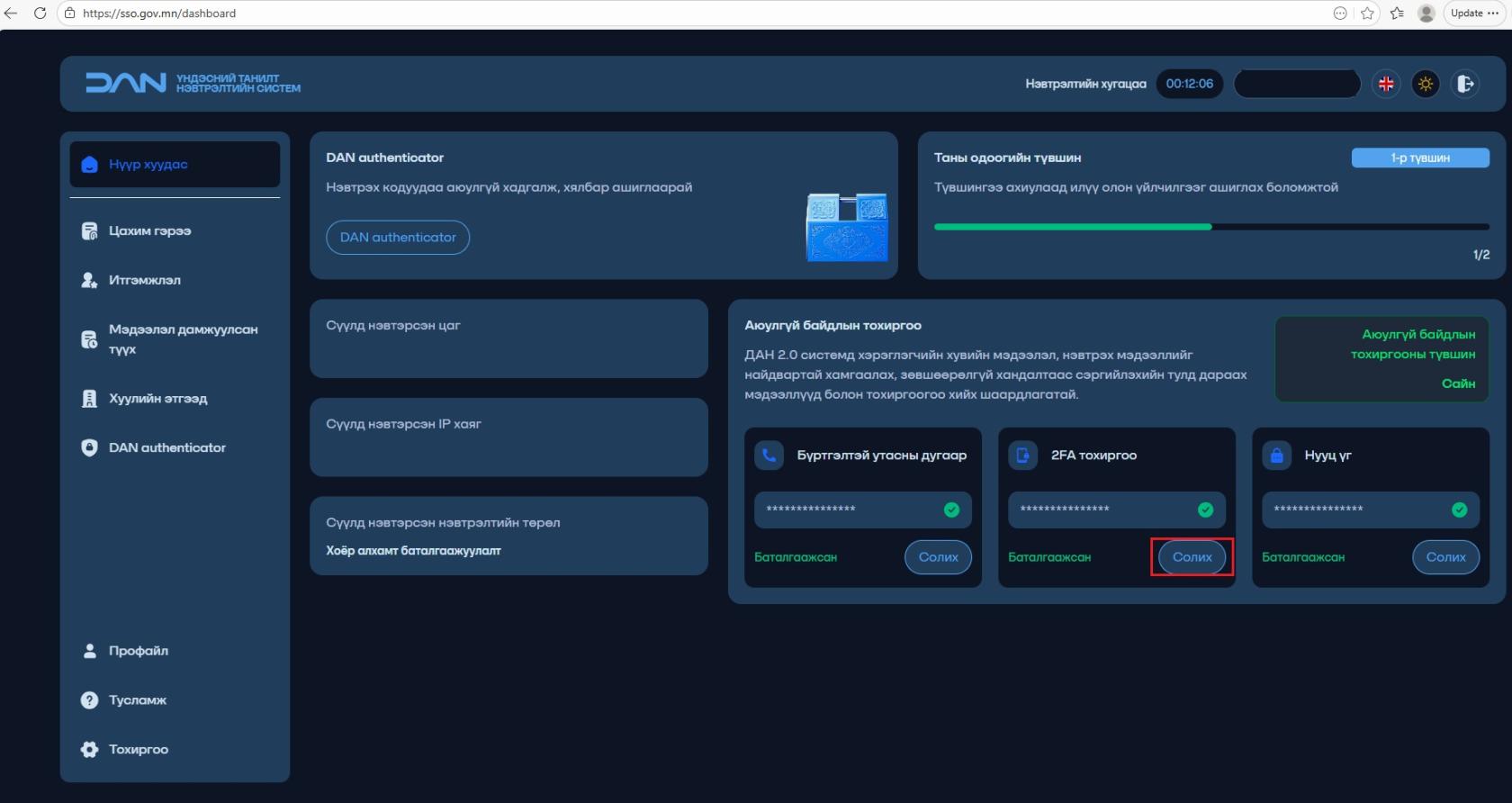Click the 1/2 level counter
1512x803 pixels.
point(1481,255)
